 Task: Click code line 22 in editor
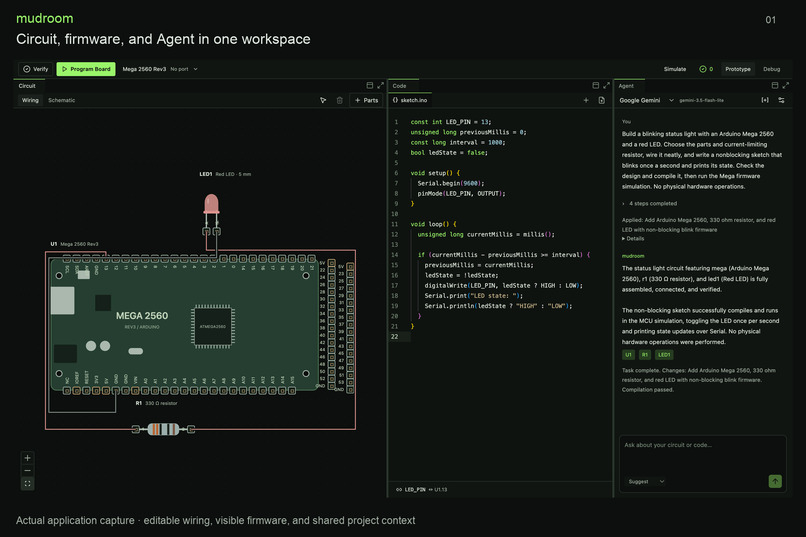[x=499, y=337]
